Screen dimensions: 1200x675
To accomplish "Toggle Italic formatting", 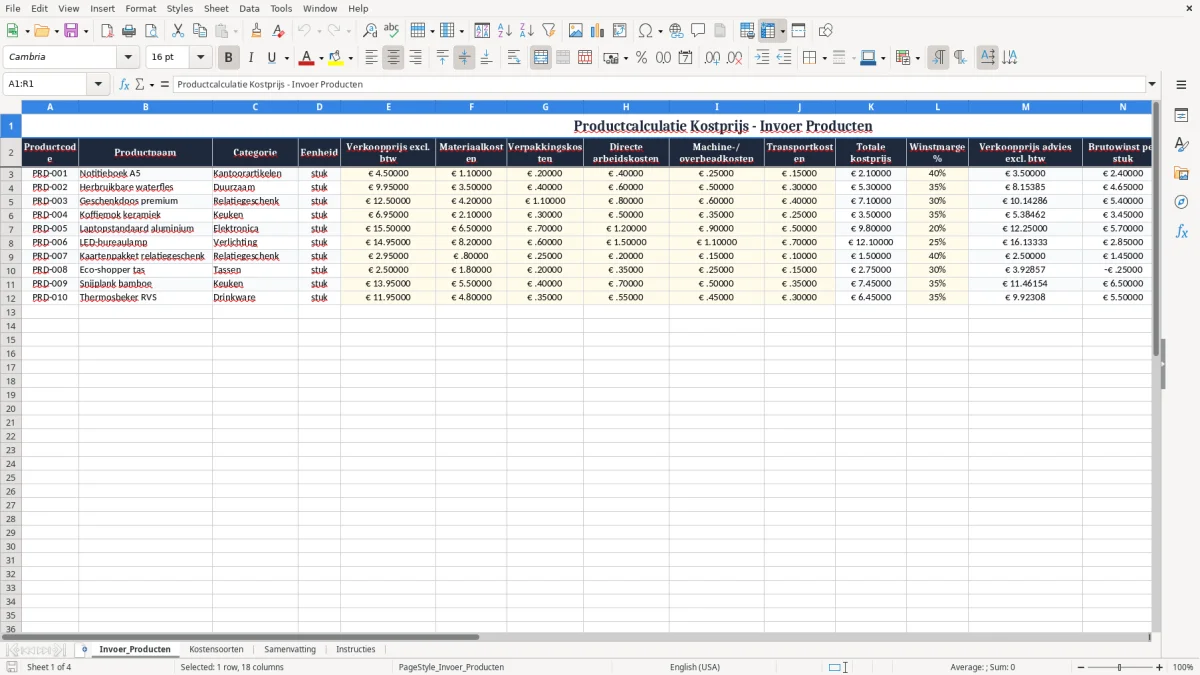I will coord(251,58).
